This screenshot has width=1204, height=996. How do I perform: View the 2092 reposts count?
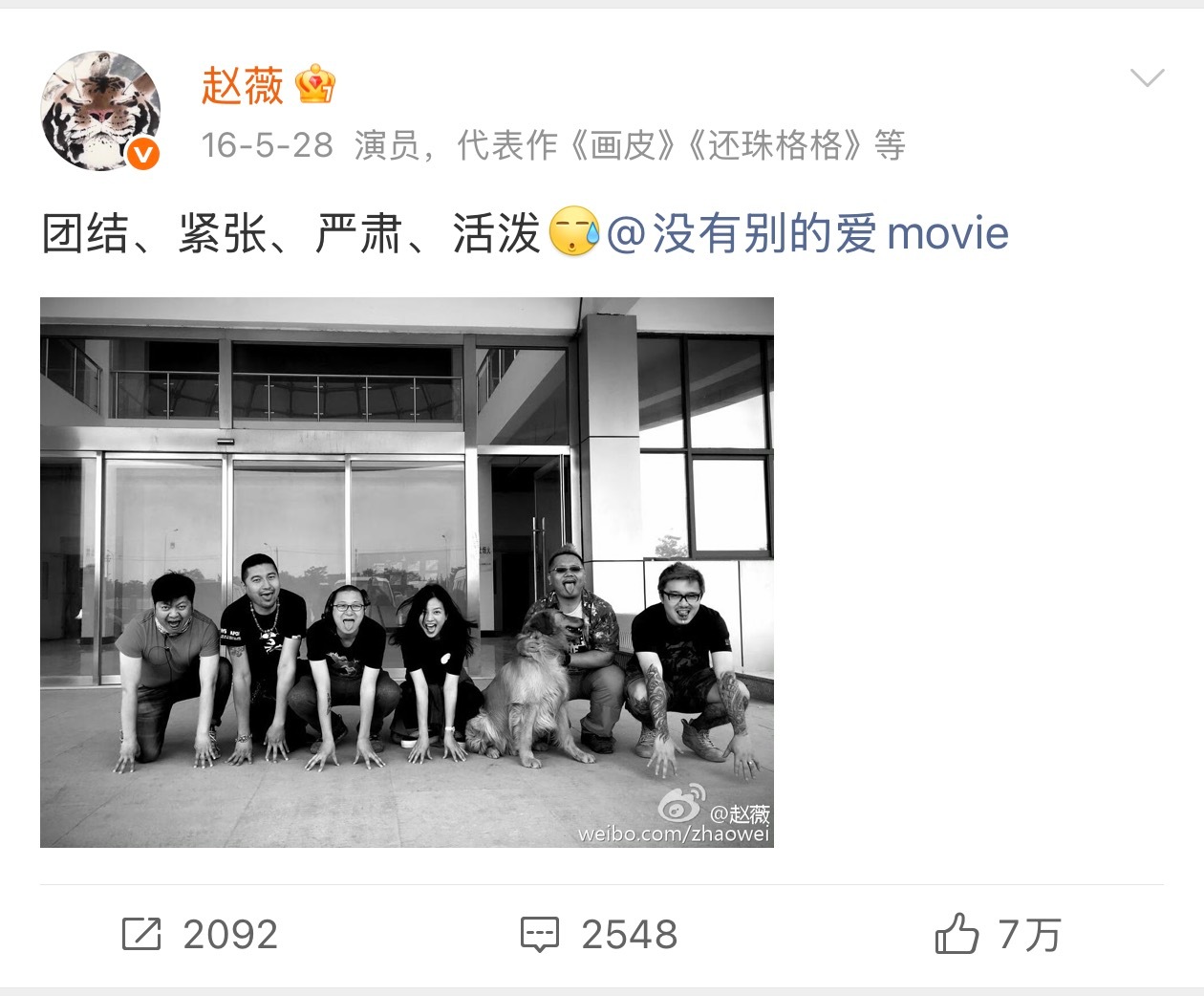point(230,935)
